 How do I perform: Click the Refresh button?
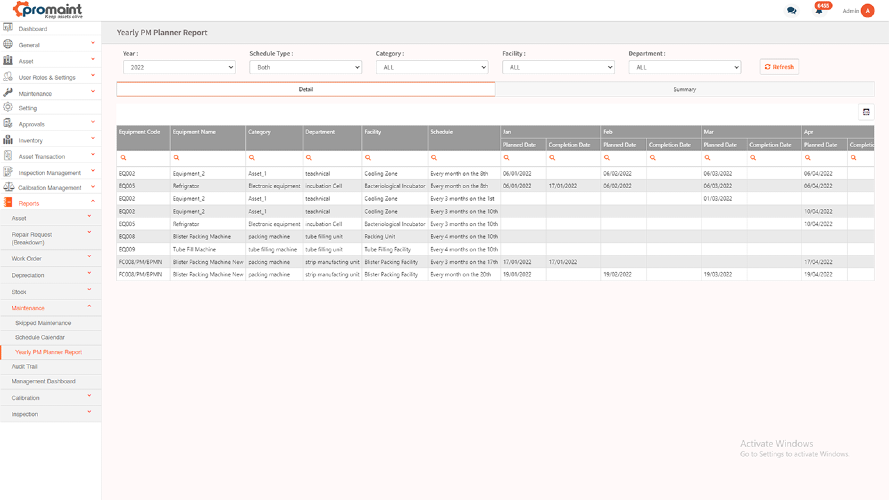tap(779, 67)
